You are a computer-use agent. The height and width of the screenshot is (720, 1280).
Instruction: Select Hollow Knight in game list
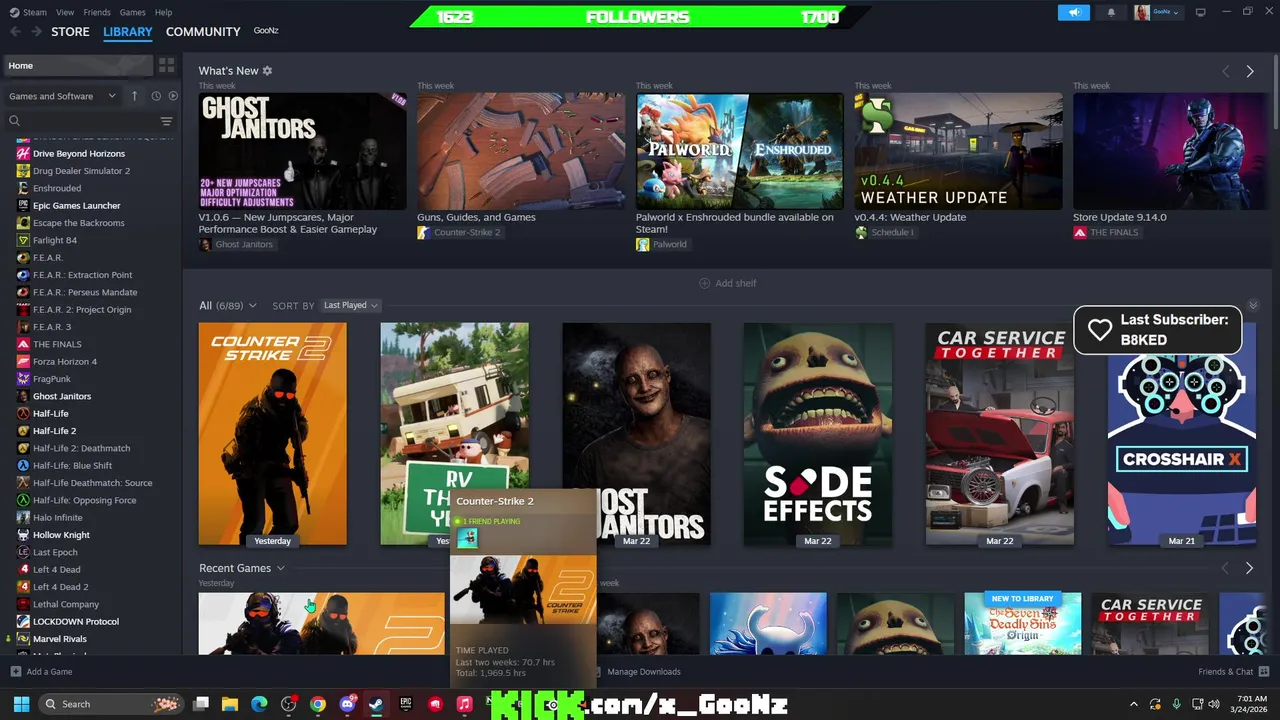[x=61, y=535]
